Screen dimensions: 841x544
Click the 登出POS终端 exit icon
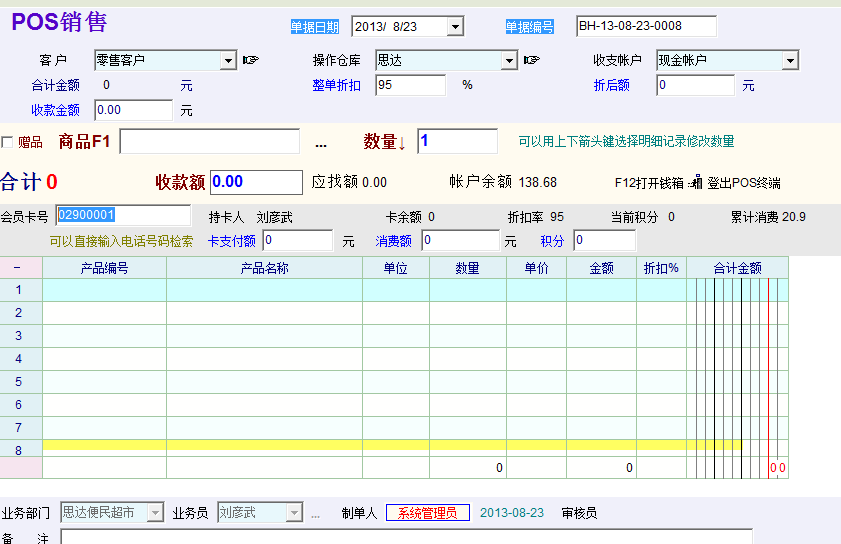tap(697, 182)
